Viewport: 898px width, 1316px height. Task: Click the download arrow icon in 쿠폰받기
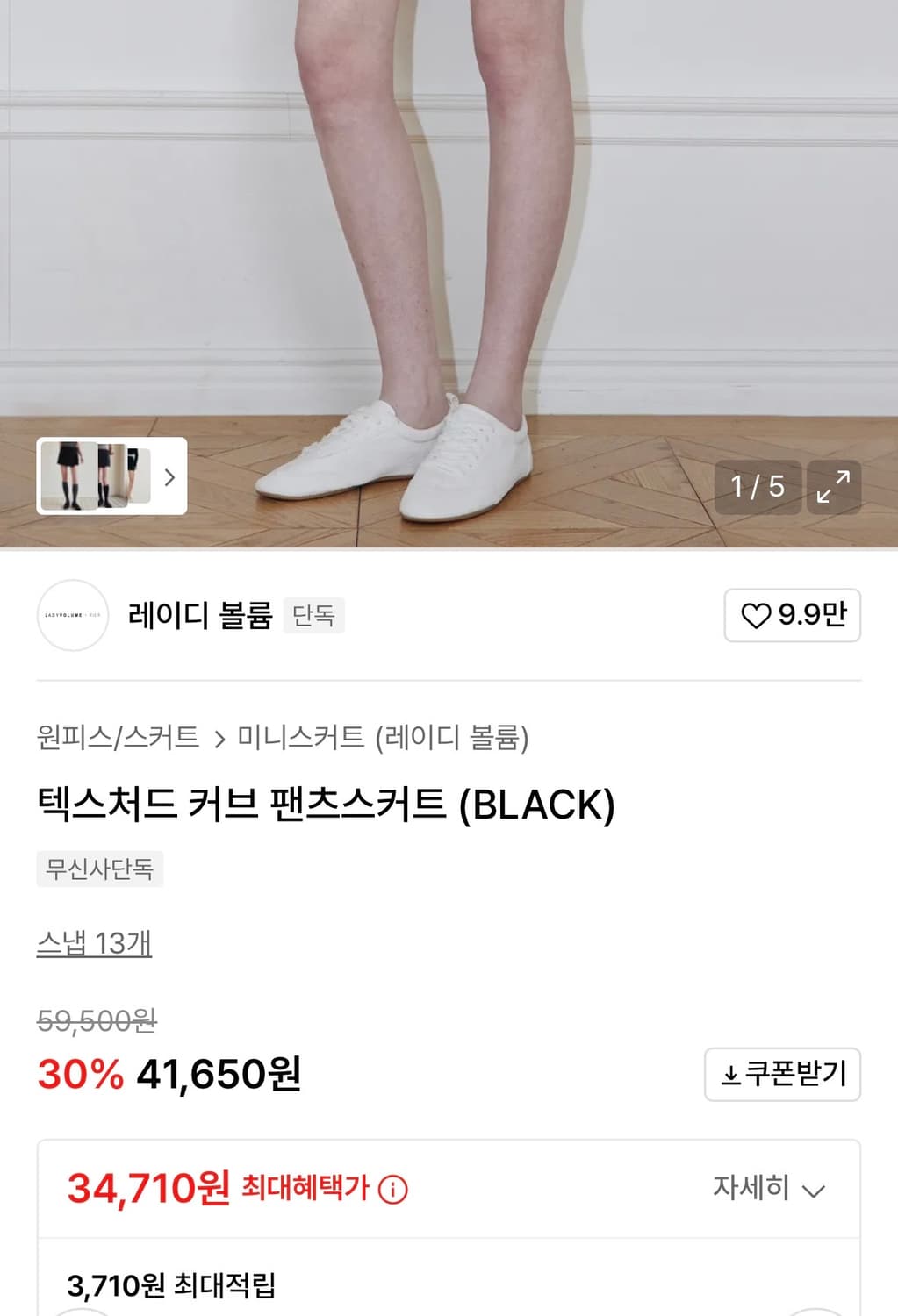pyautogui.click(x=730, y=1075)
